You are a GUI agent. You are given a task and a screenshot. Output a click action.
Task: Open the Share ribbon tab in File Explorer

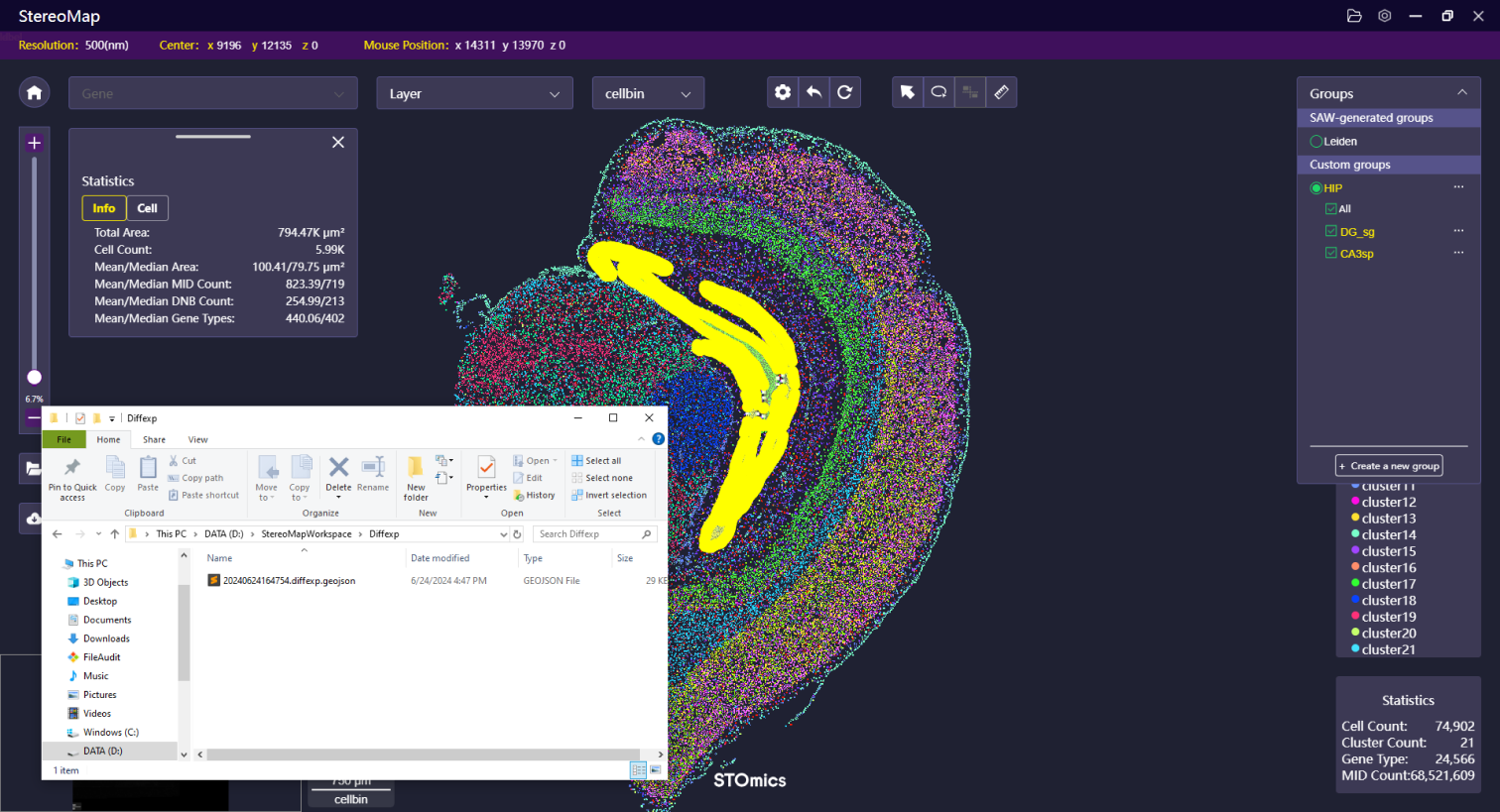(x=154, y=439)
